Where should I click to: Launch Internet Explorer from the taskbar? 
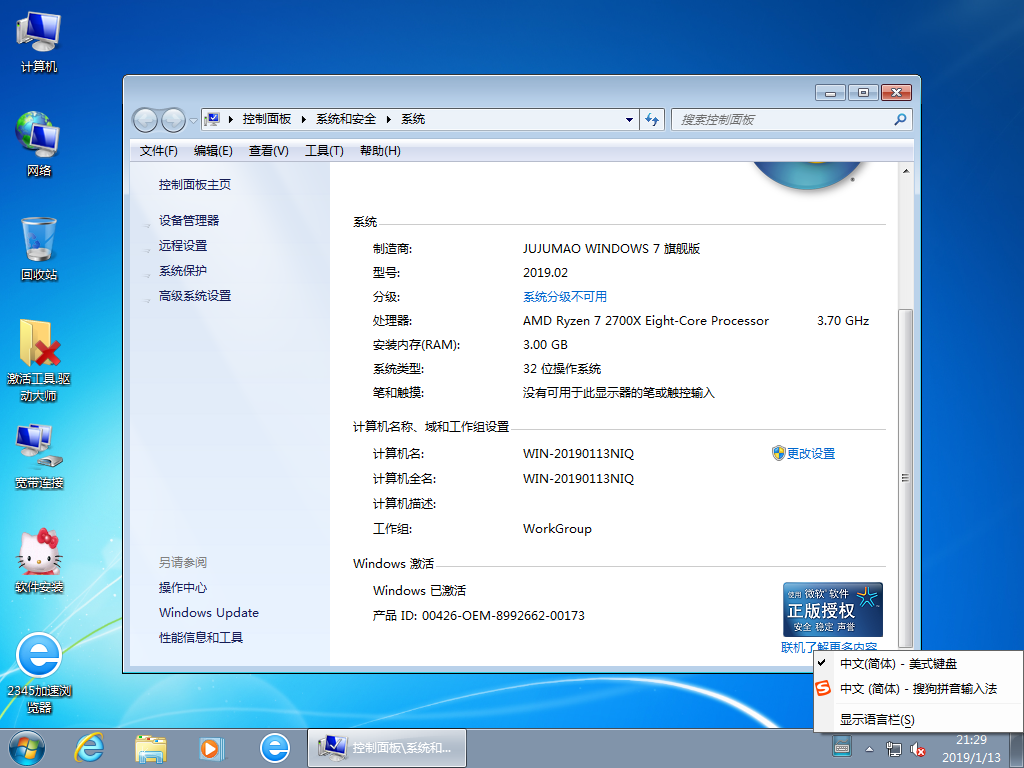coord(89,748)
